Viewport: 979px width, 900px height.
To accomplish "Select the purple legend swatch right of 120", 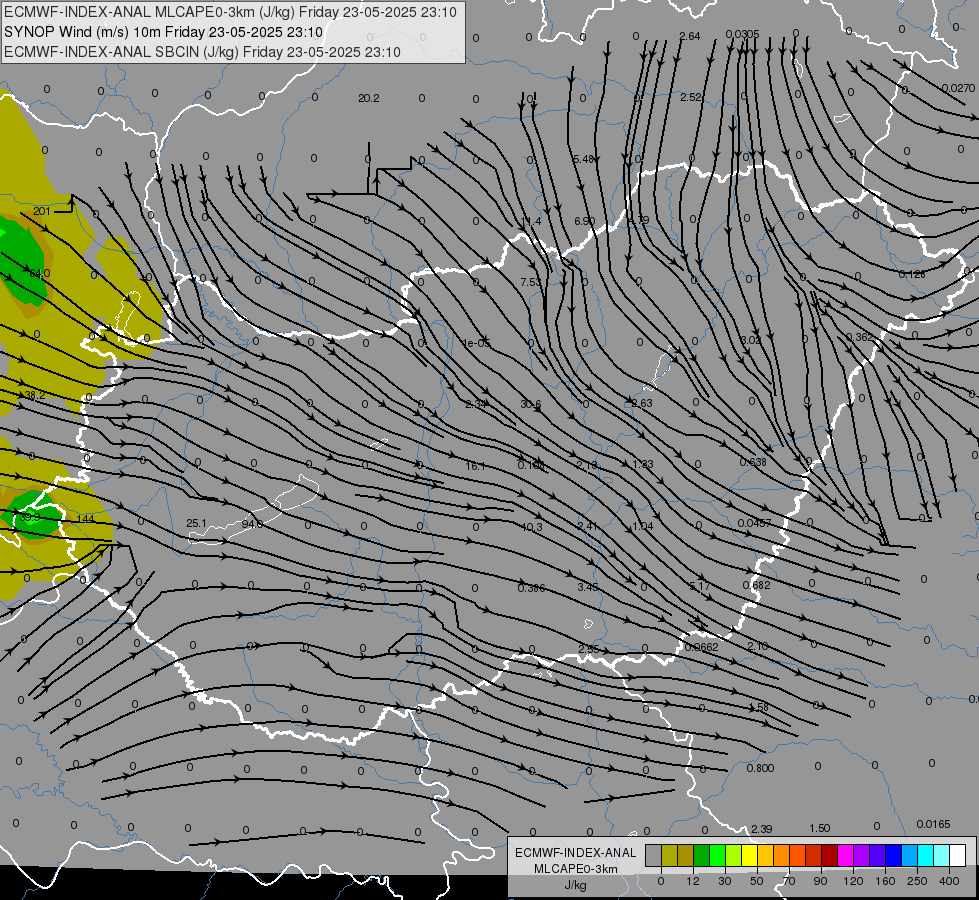I will coord(862,856).
